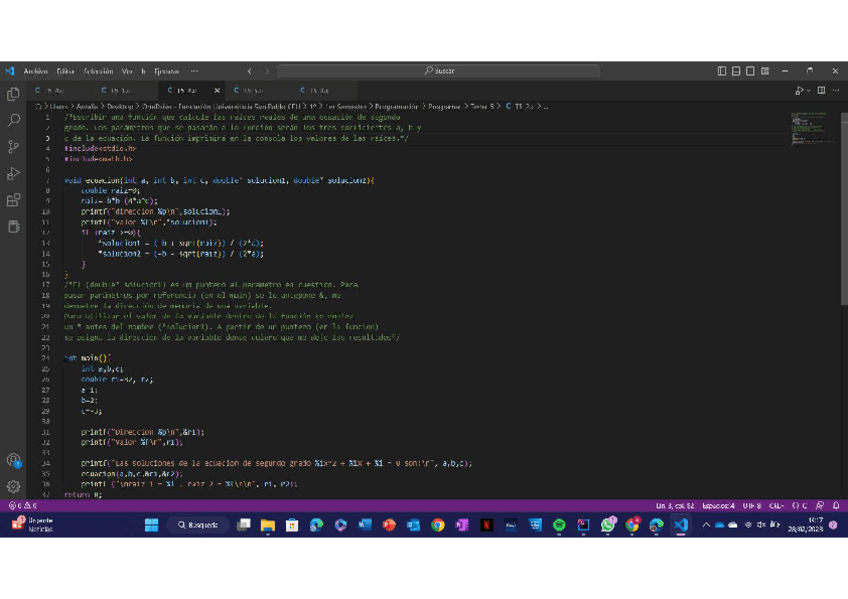
Task: Close the active editor tab
Action: coord(217,90)
